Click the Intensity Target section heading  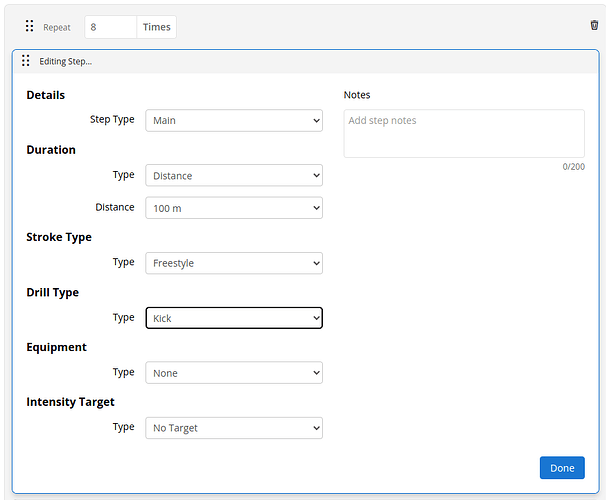coord(70,402)
